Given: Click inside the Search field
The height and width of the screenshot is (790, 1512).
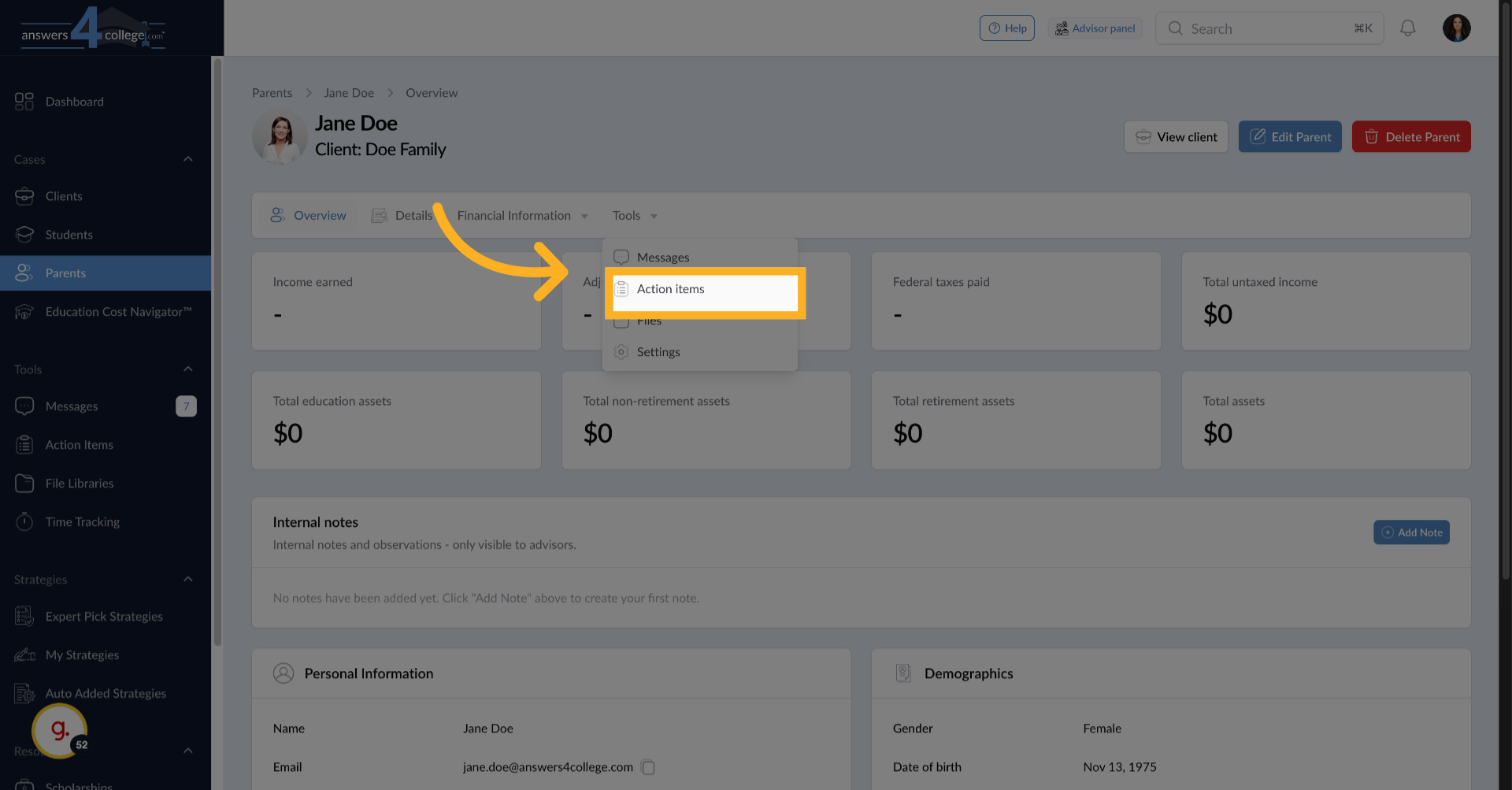Looking at the screenshot, I should pyautogui.click(x=1269, y=28).
